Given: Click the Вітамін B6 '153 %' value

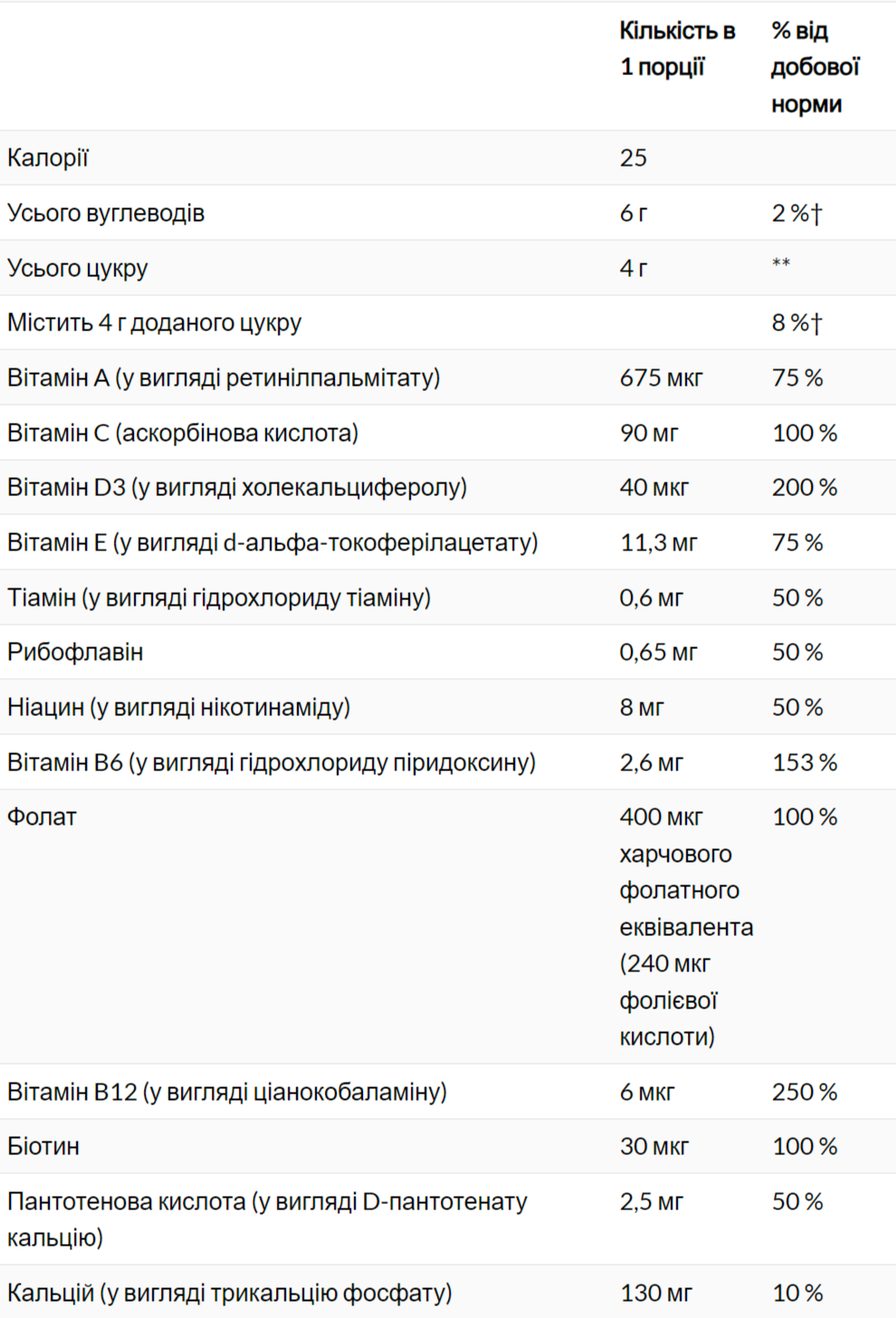Looking at the screenshot, I should coord(805,762).
